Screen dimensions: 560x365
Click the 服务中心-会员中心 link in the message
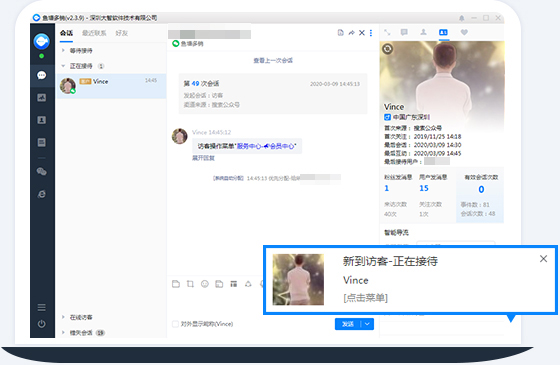tap(266, 146)
